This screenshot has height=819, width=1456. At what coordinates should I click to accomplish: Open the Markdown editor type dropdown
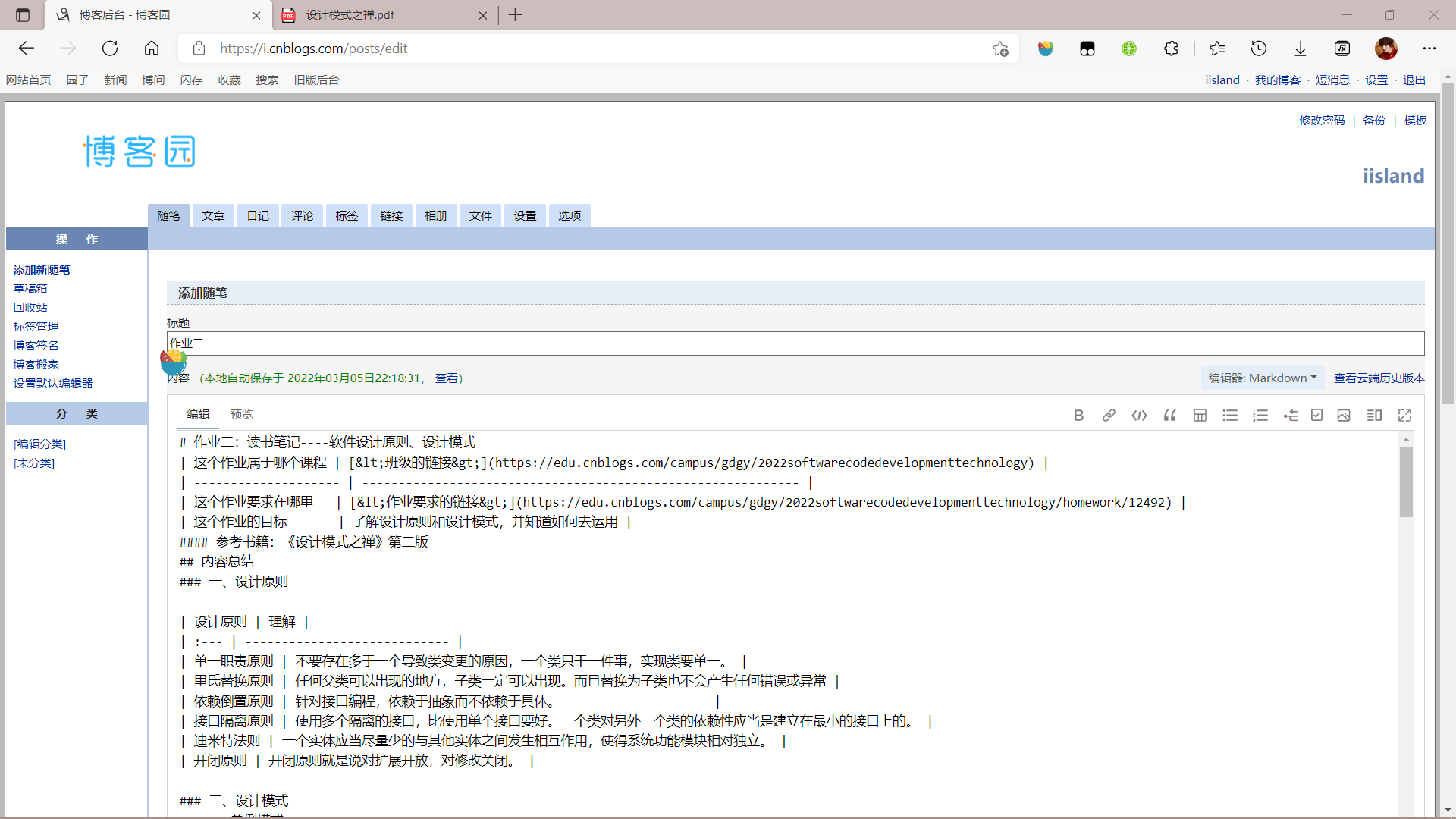coord(1262,378)
